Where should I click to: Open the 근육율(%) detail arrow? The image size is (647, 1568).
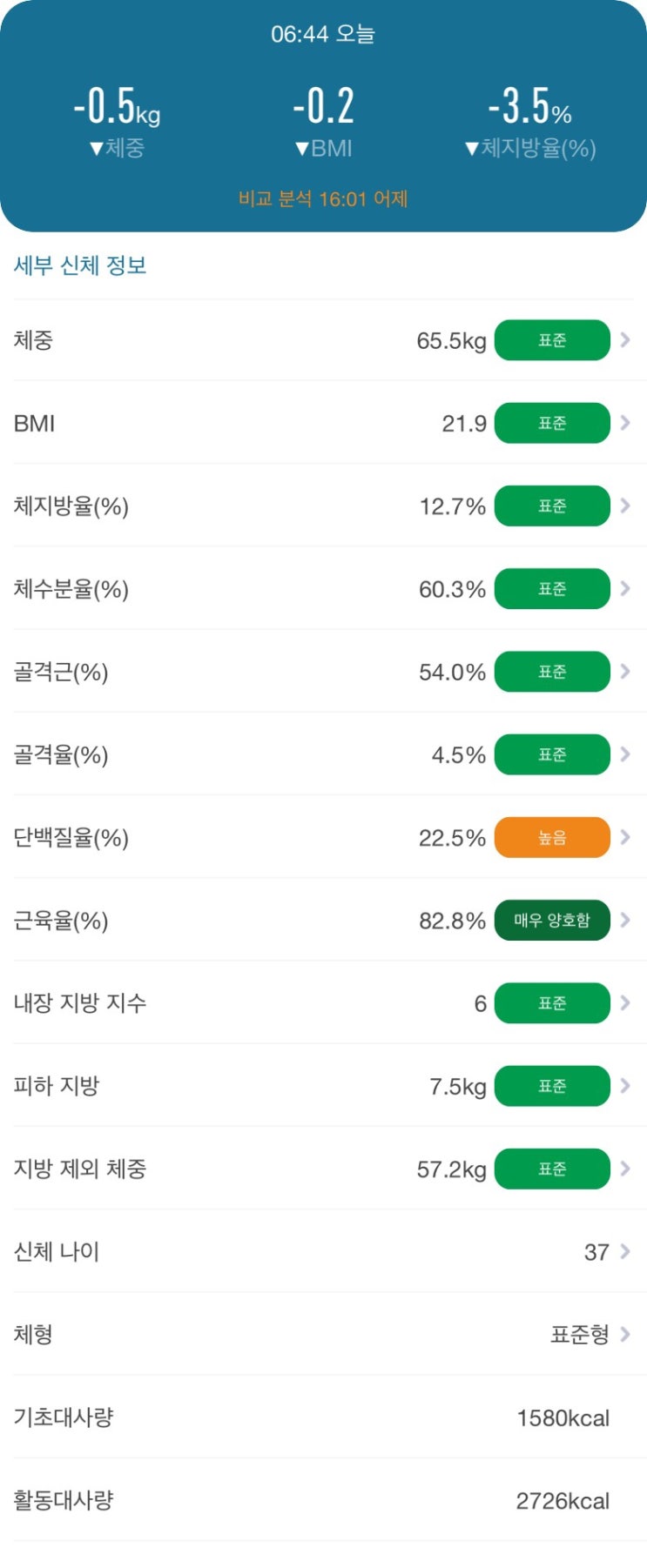pyautogui.click(x=625, y=920)
